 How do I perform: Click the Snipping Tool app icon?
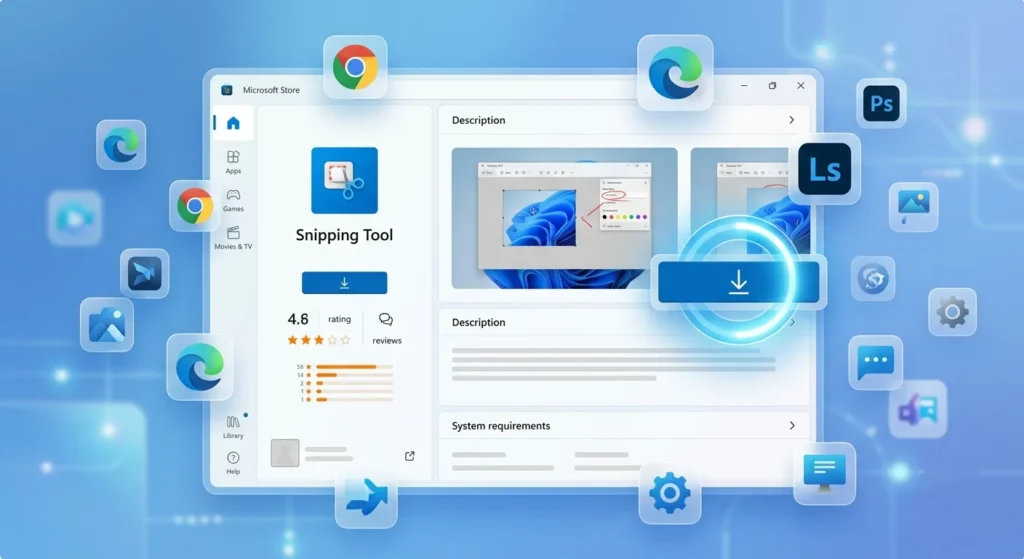[x=344, y=180]
